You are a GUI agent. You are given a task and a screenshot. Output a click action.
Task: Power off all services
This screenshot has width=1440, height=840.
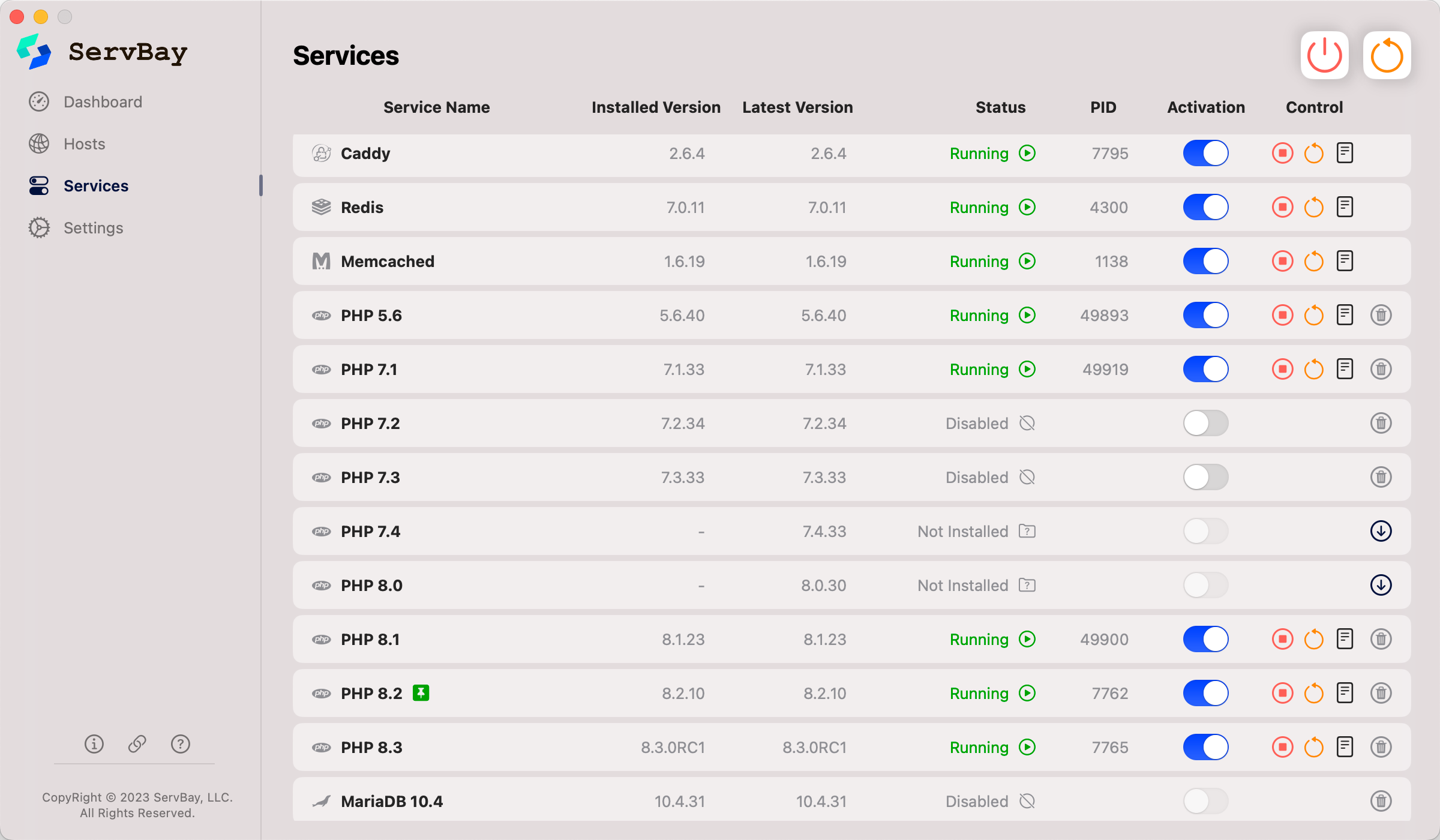[1324, 55]
